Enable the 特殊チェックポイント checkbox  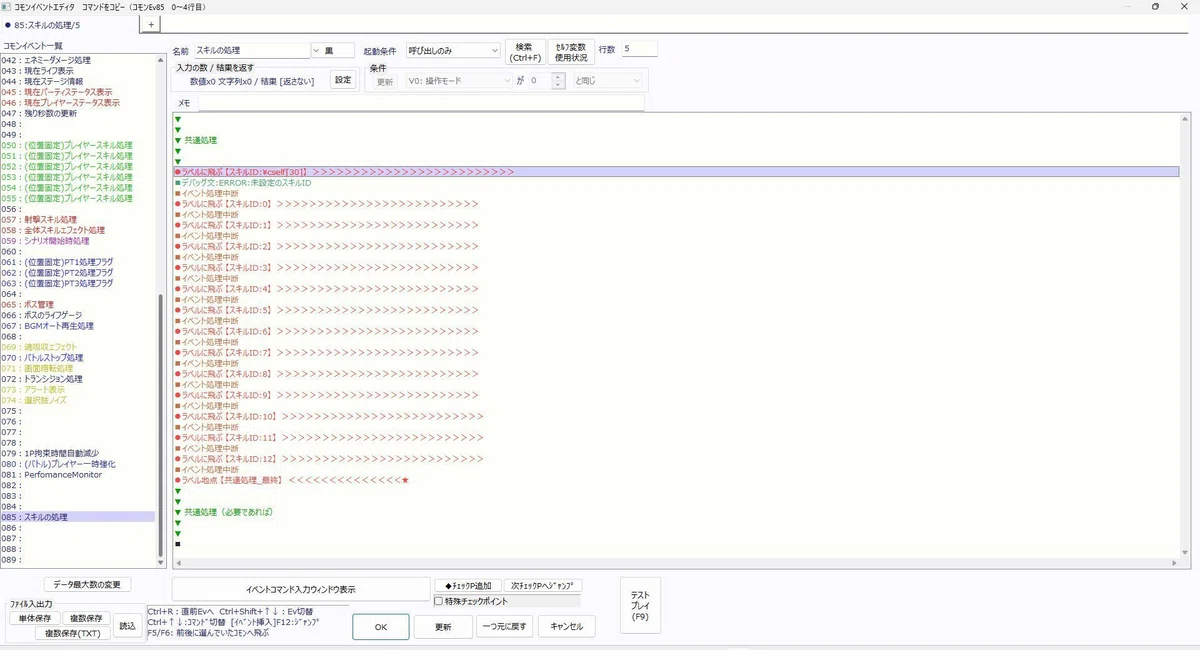pyautogui.click(x=439, y=601)
